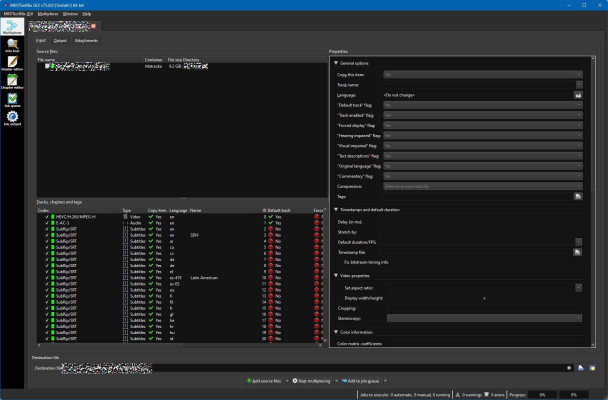The image size is (608, 400).
Task: Open the Compression dropdown
Action: tap(483, 186)
